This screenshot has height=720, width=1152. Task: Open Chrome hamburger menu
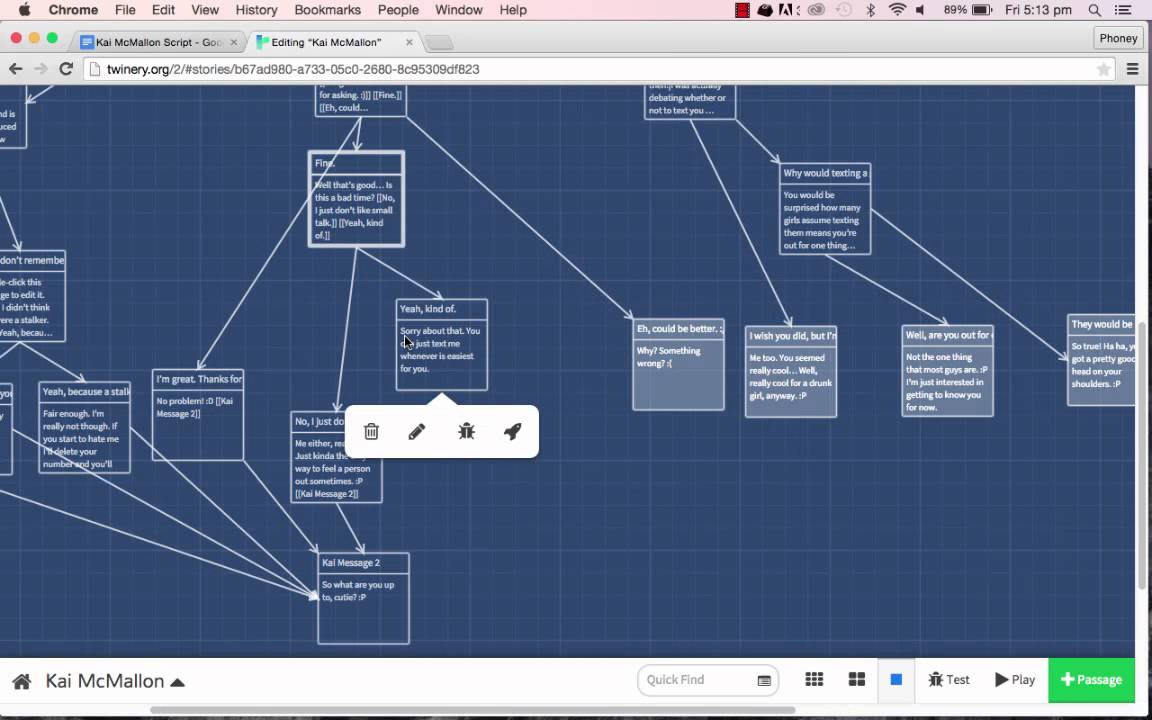(1132, 69)
